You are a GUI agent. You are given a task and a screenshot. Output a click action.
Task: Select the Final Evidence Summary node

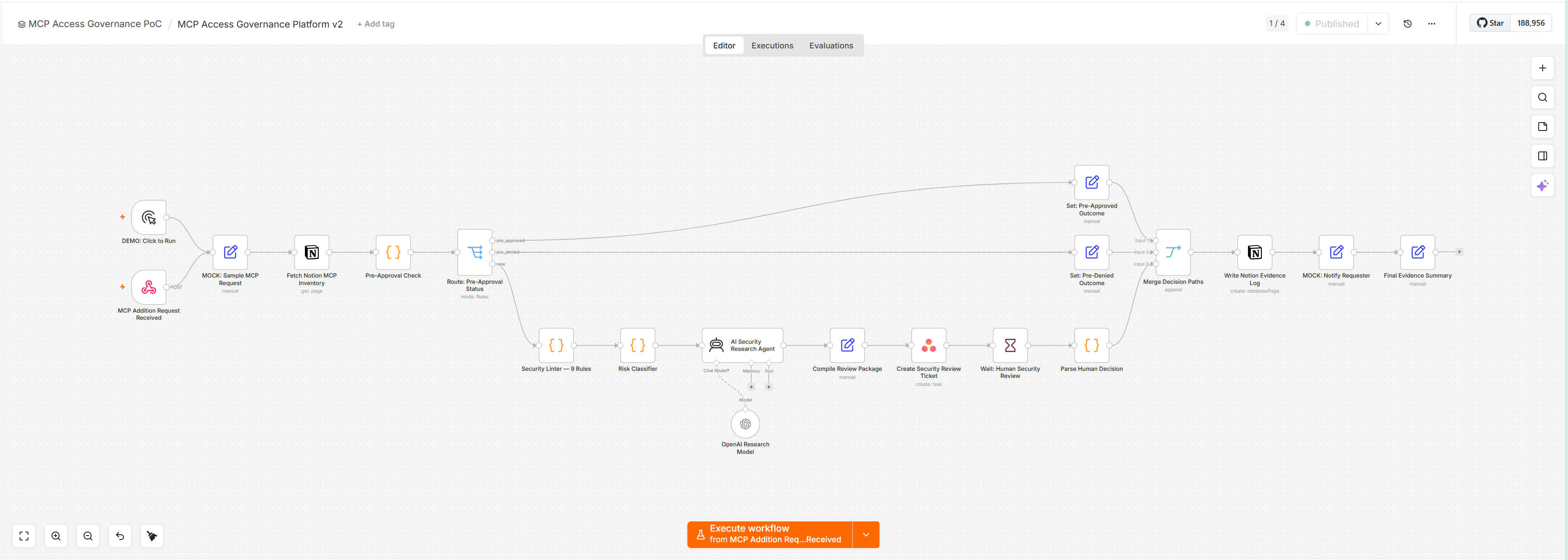(x=1418, y=252)
